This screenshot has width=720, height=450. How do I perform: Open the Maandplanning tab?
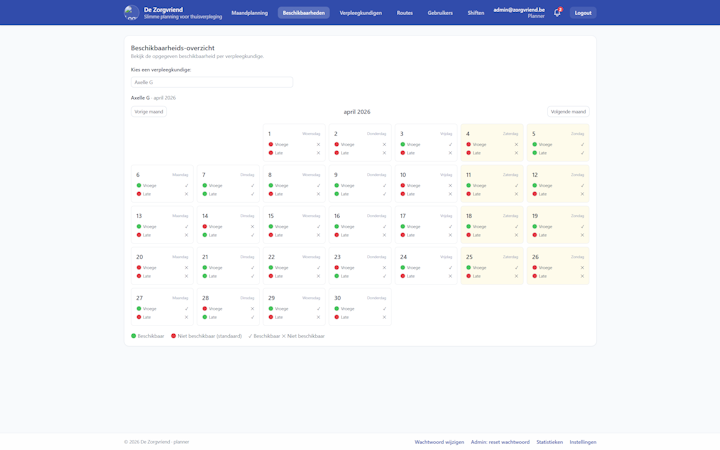(x=249, y=13)
